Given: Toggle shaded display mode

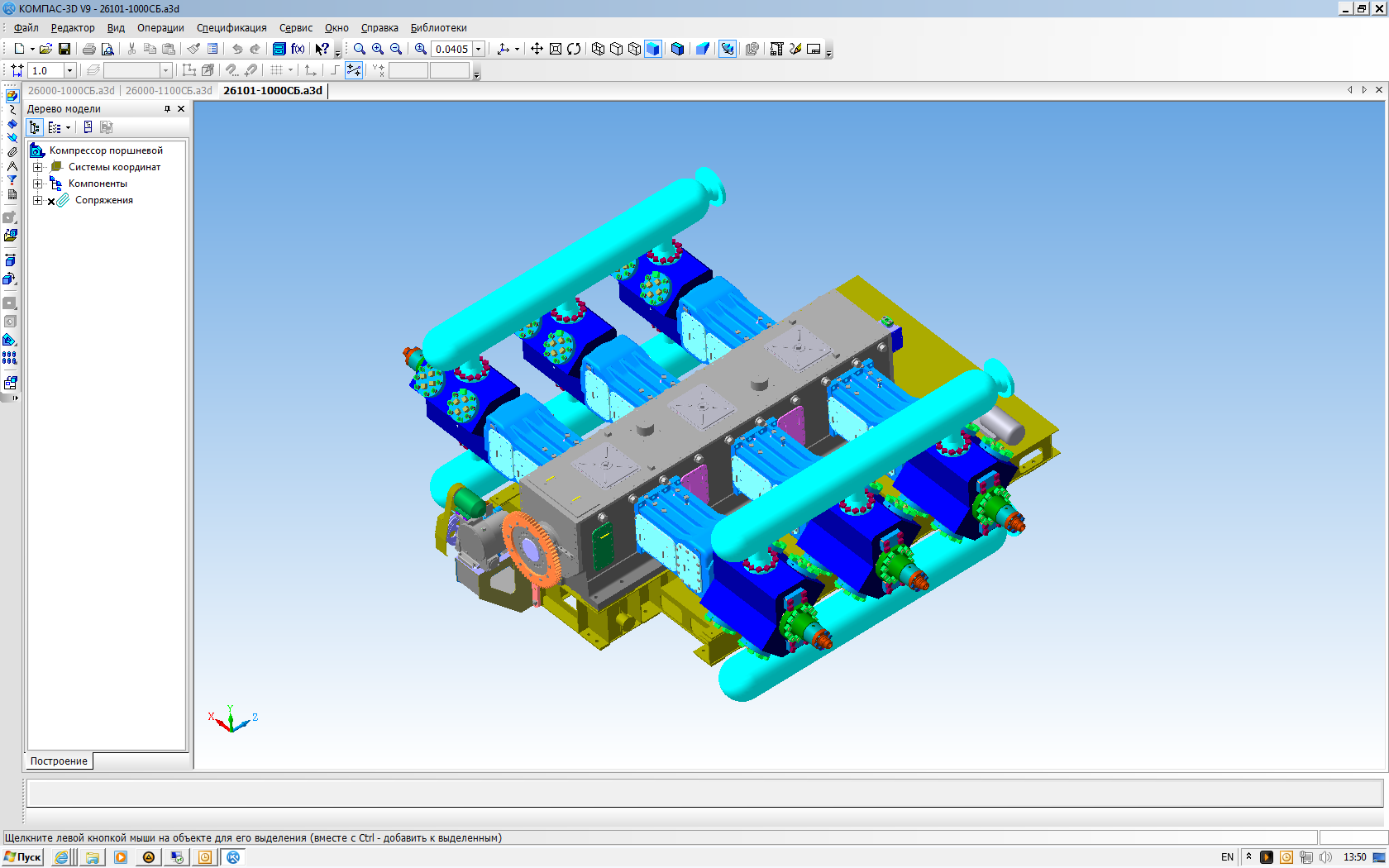Looking at the screenshot, I should click(653, 49).
